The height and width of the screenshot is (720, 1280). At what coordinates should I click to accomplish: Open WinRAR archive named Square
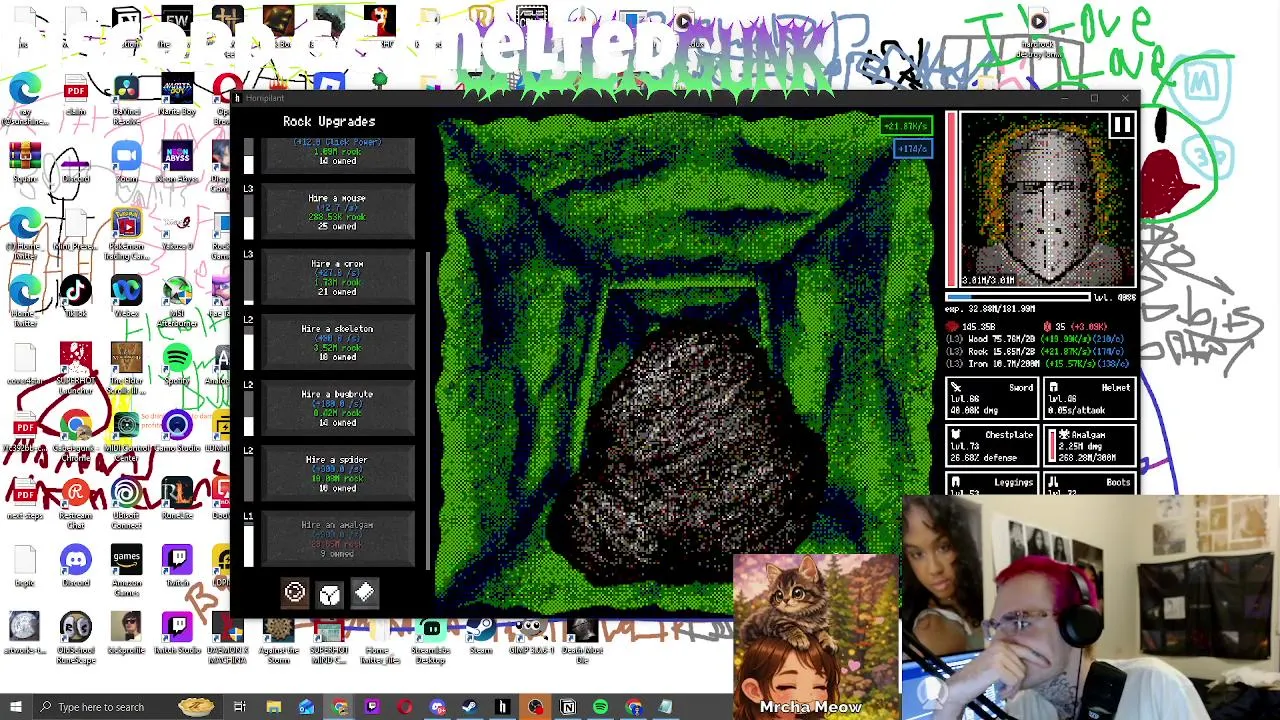point(25,163)
